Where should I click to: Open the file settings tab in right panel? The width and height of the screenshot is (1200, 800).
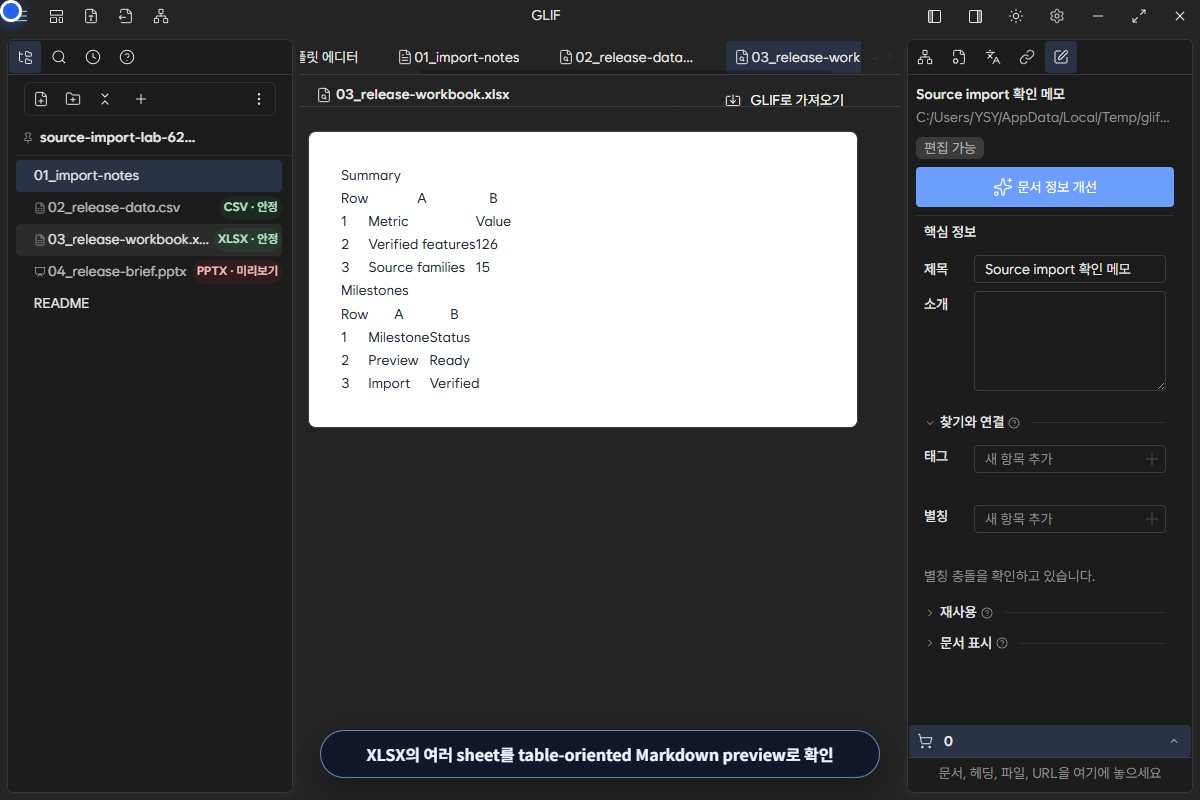pos(959,57)
